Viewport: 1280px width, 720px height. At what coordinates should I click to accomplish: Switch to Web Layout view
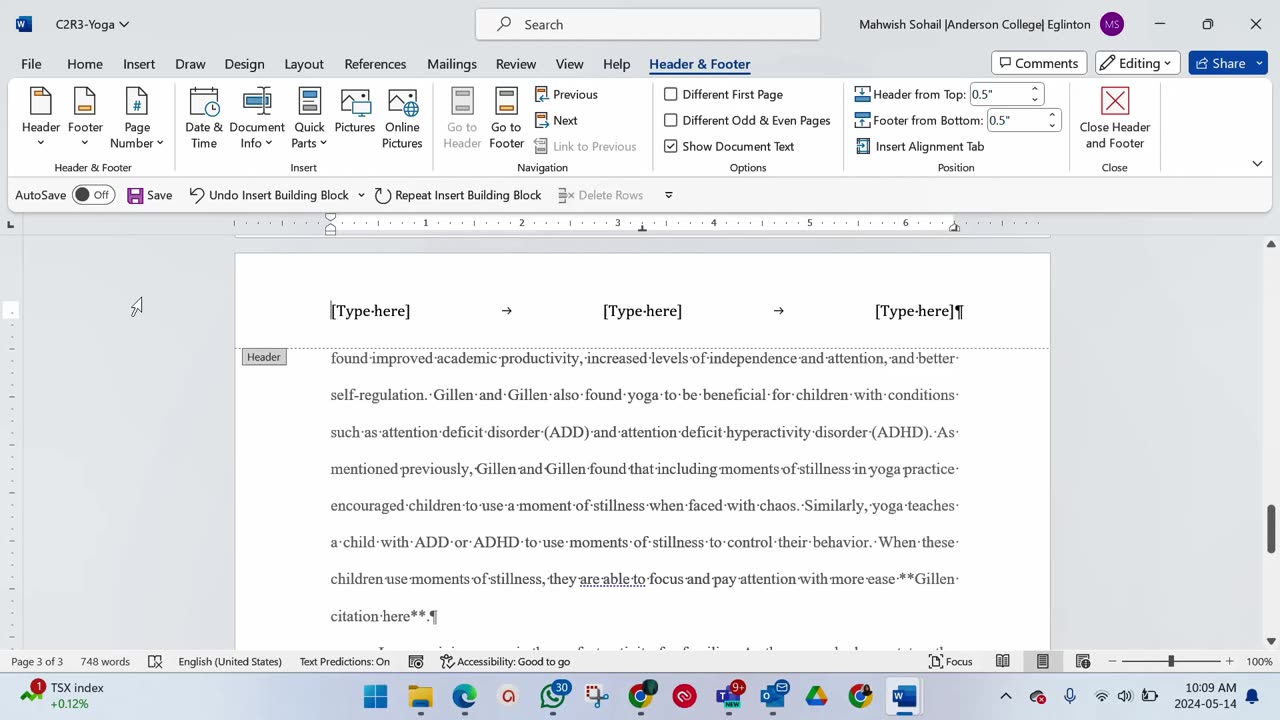click(x=1082, y=661)
